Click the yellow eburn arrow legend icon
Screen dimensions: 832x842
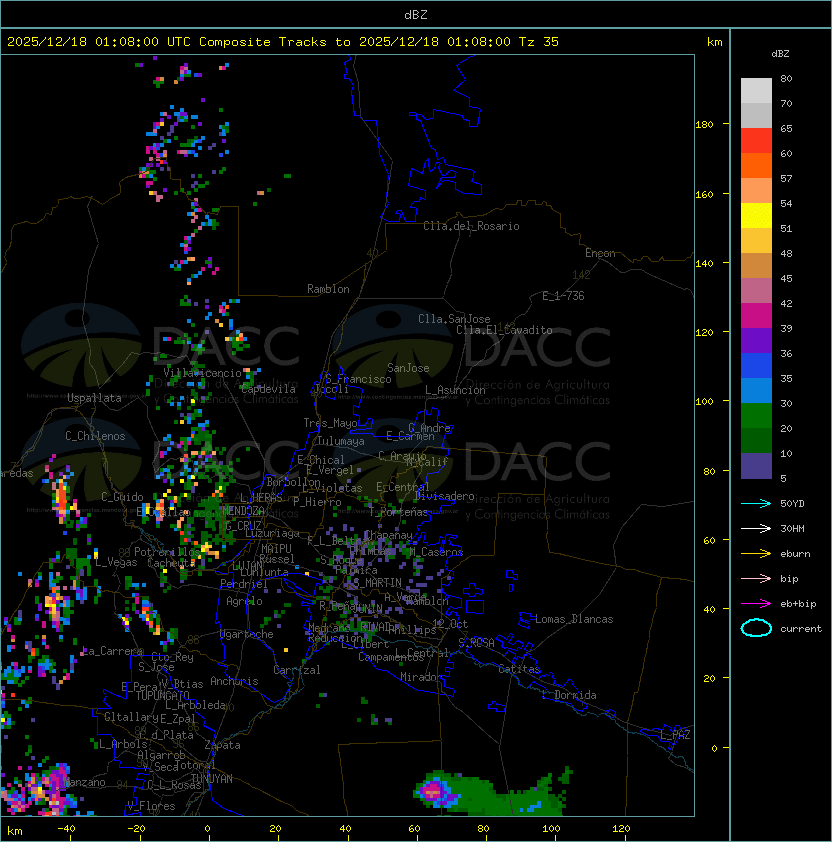point(756,554)
